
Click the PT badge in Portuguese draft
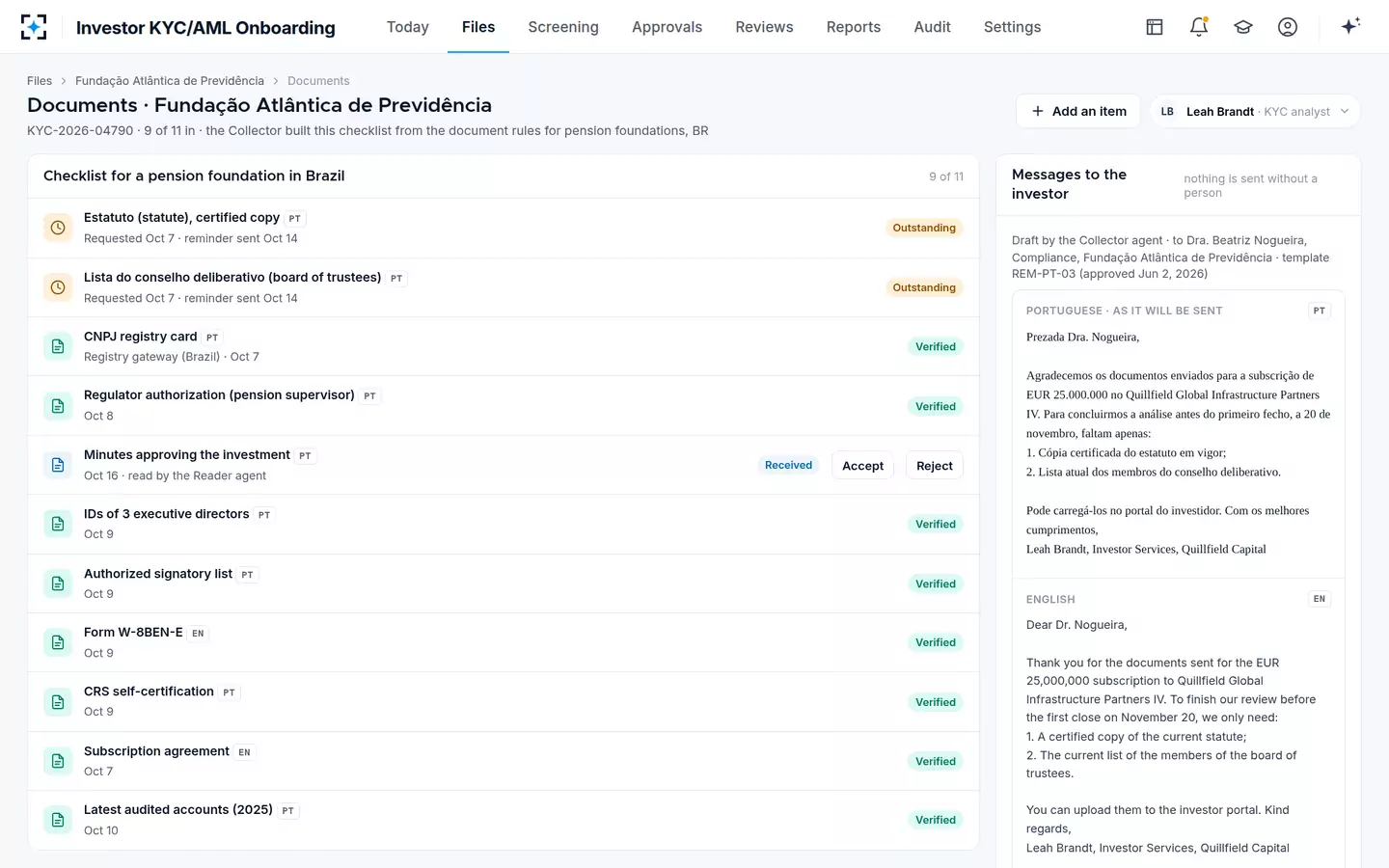point(1319,311)
